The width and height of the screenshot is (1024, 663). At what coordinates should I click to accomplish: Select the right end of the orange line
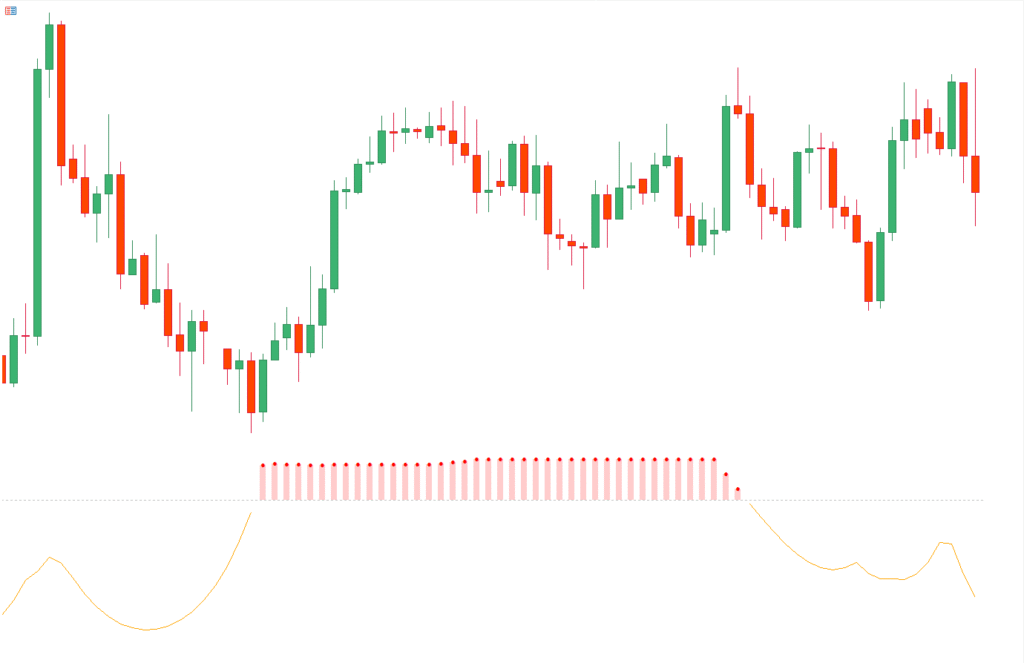[x=974, y=596]
